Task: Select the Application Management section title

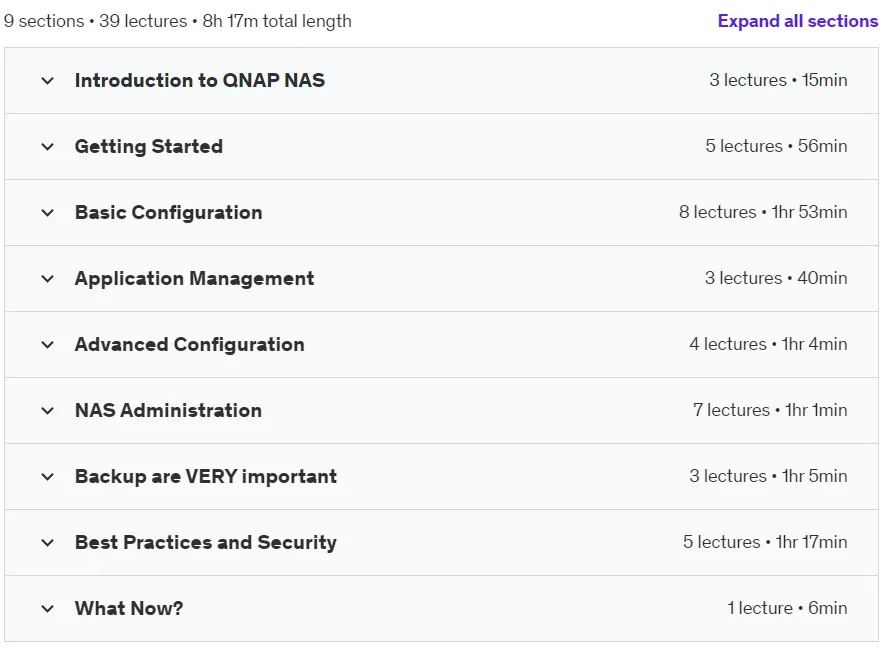Action: 195,278
